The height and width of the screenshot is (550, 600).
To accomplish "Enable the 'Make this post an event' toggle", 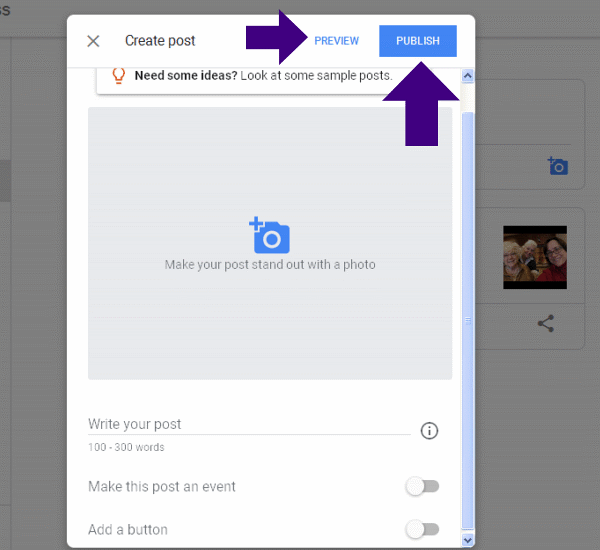I will pyautogui.click(x=422, y=487).
